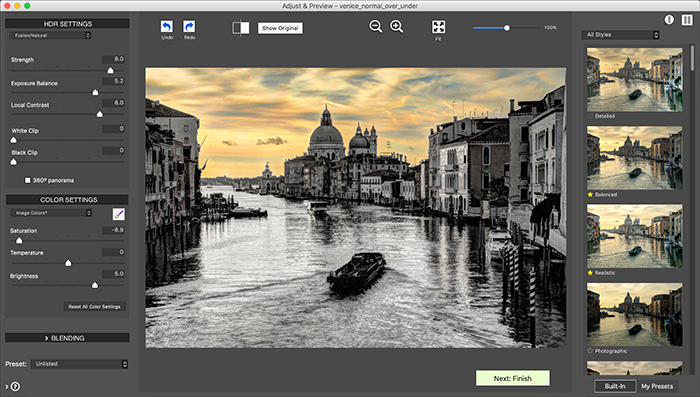The height and width of the screenshot is (397, 700).
Task: Unstar the Balanced preset favorite
Action: tap(590, 195)
